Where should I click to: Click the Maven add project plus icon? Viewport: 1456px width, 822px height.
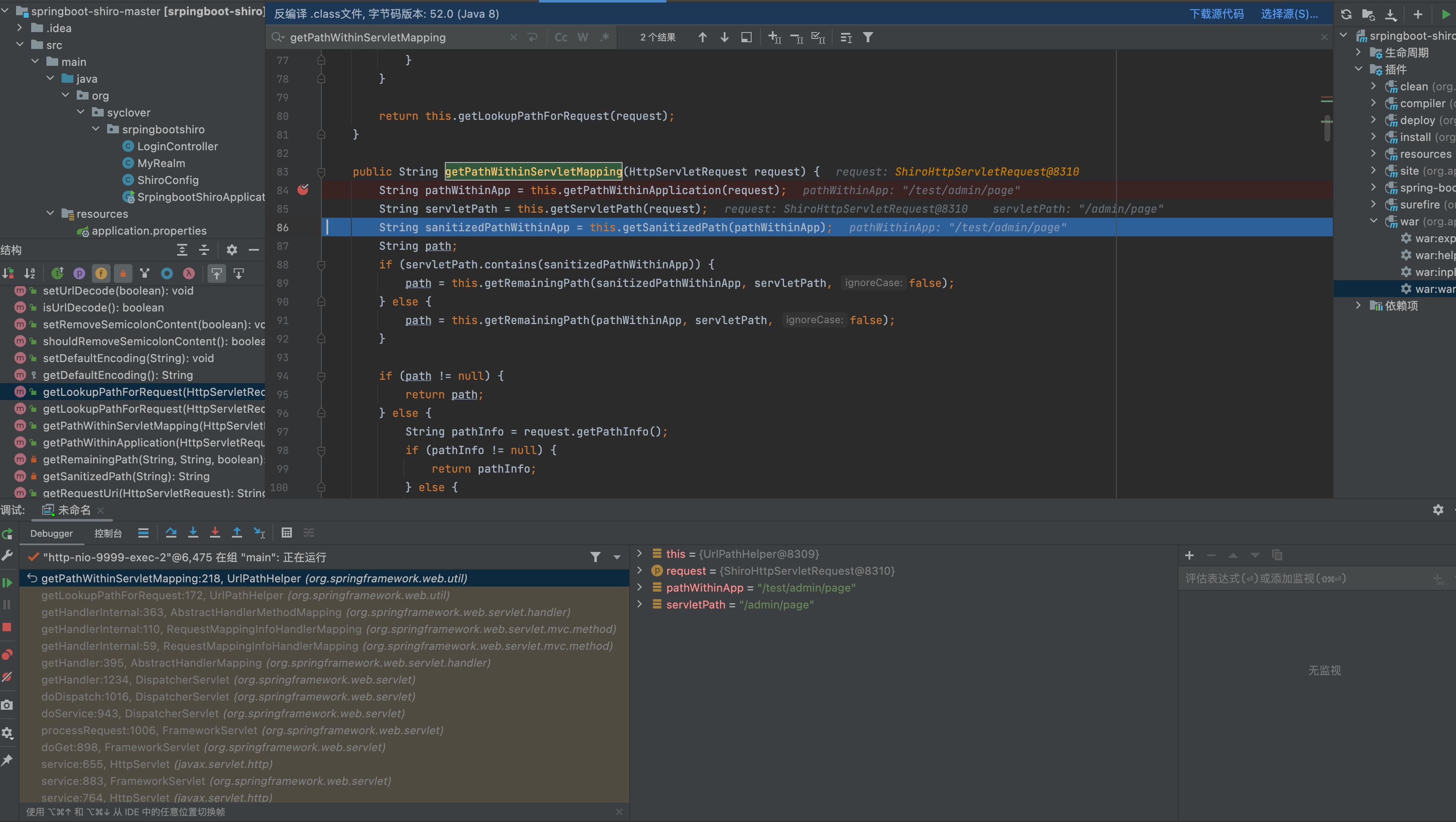[1418, 14]
